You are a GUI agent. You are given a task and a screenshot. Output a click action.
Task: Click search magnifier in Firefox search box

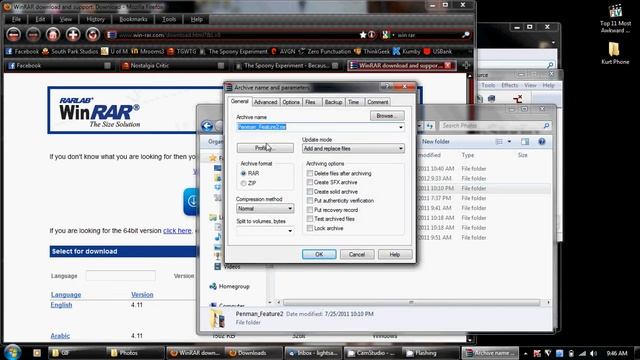point(466,35)
